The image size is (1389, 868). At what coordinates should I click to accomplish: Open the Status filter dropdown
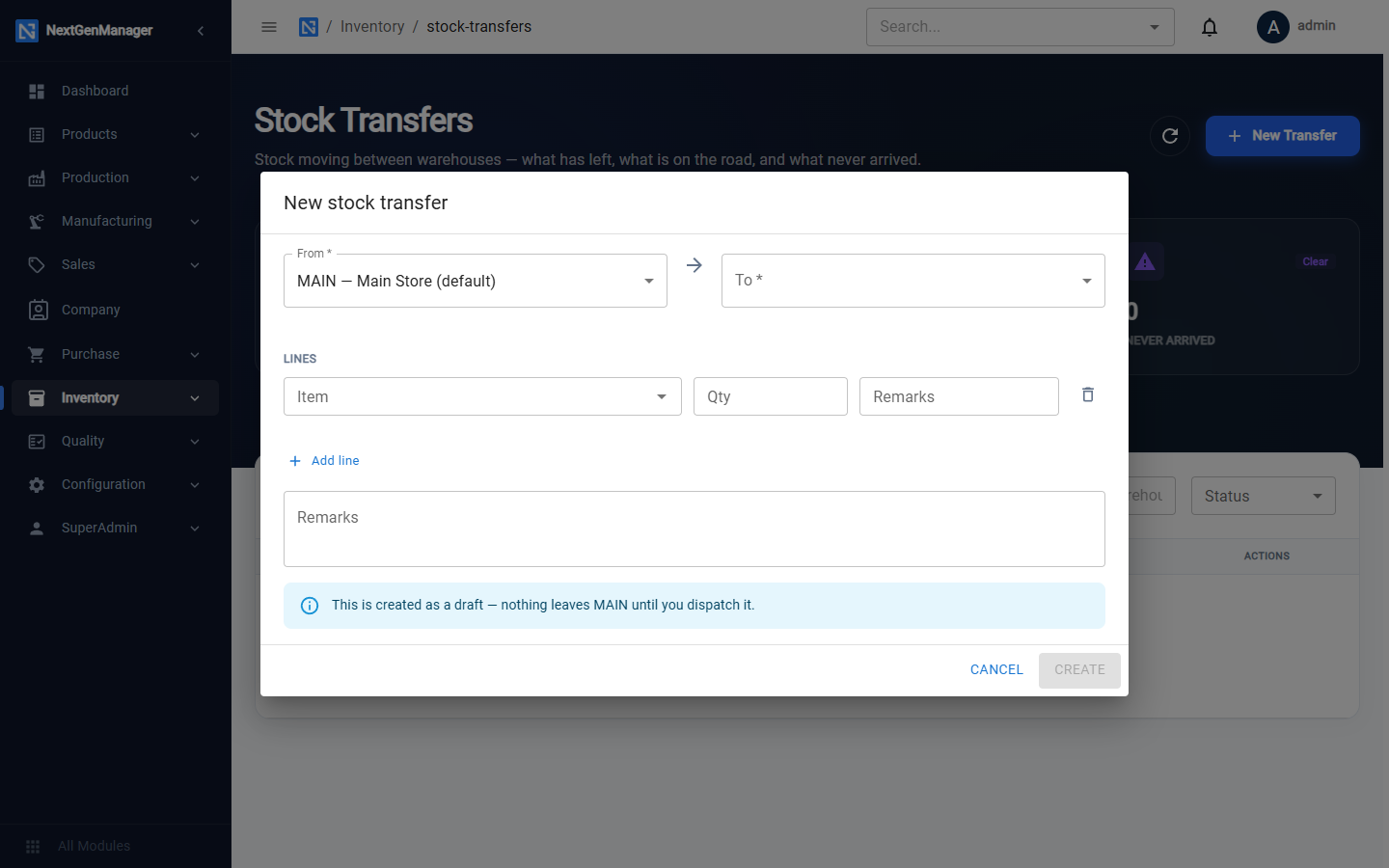(x=1264, y=496)
